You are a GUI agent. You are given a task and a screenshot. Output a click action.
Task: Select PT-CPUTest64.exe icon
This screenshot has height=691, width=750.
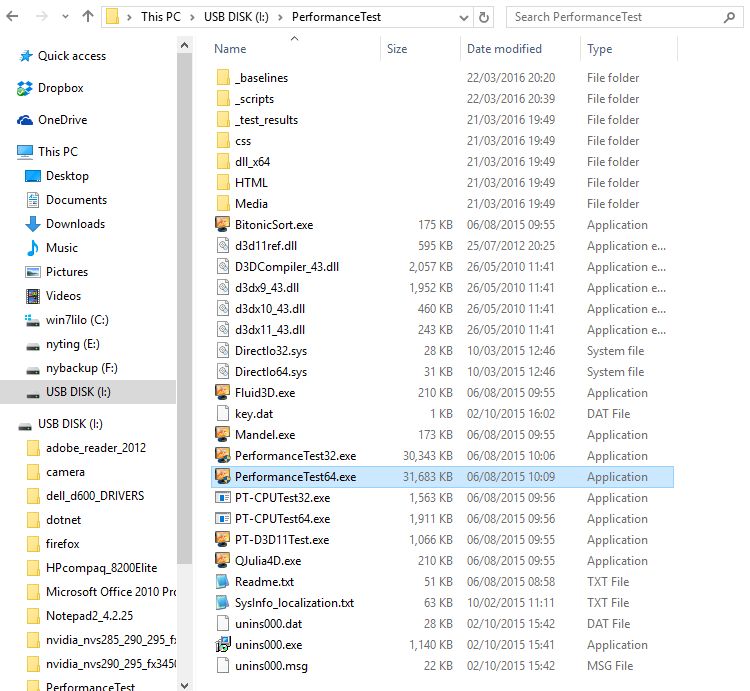(x=223, y=519)
